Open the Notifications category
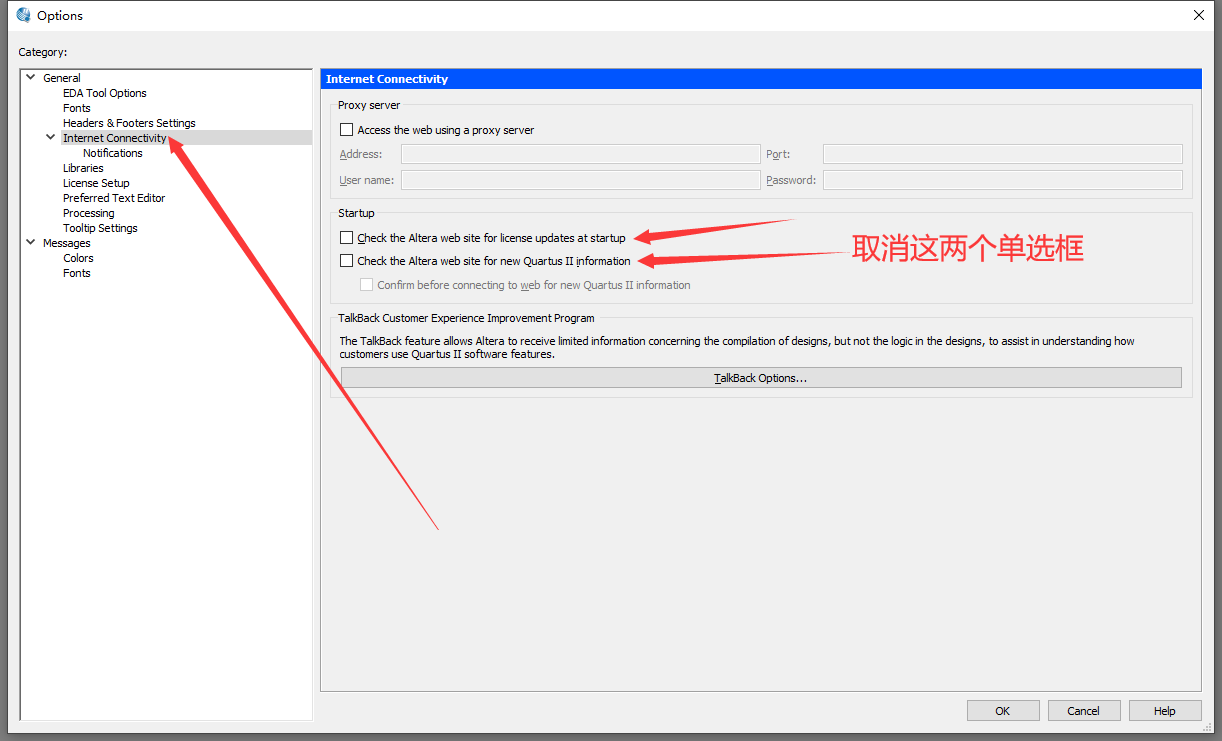The width and height of the screenshot is (1222, 741). click(x=113, y=153)
